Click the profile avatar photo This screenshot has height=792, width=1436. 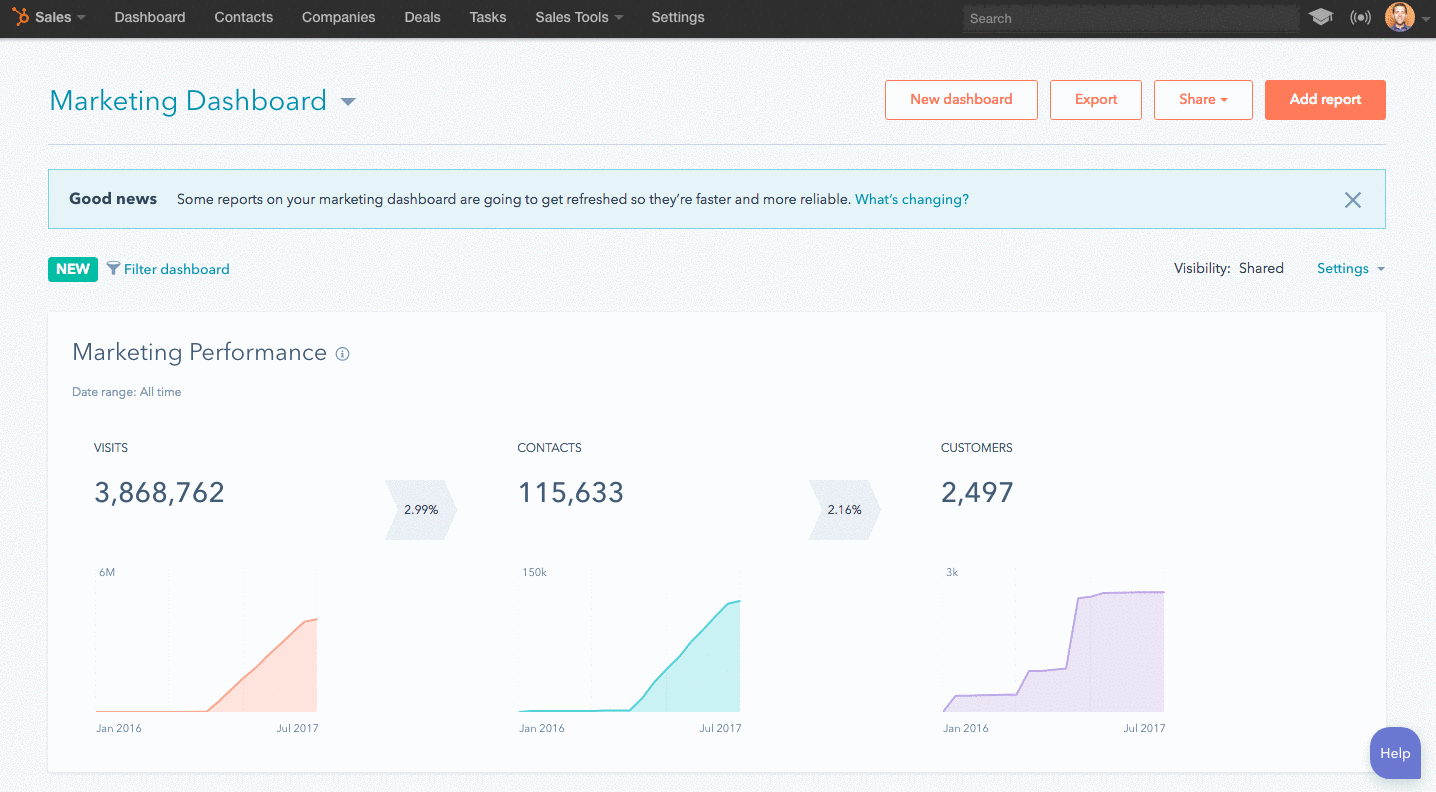click(1399, 16)
